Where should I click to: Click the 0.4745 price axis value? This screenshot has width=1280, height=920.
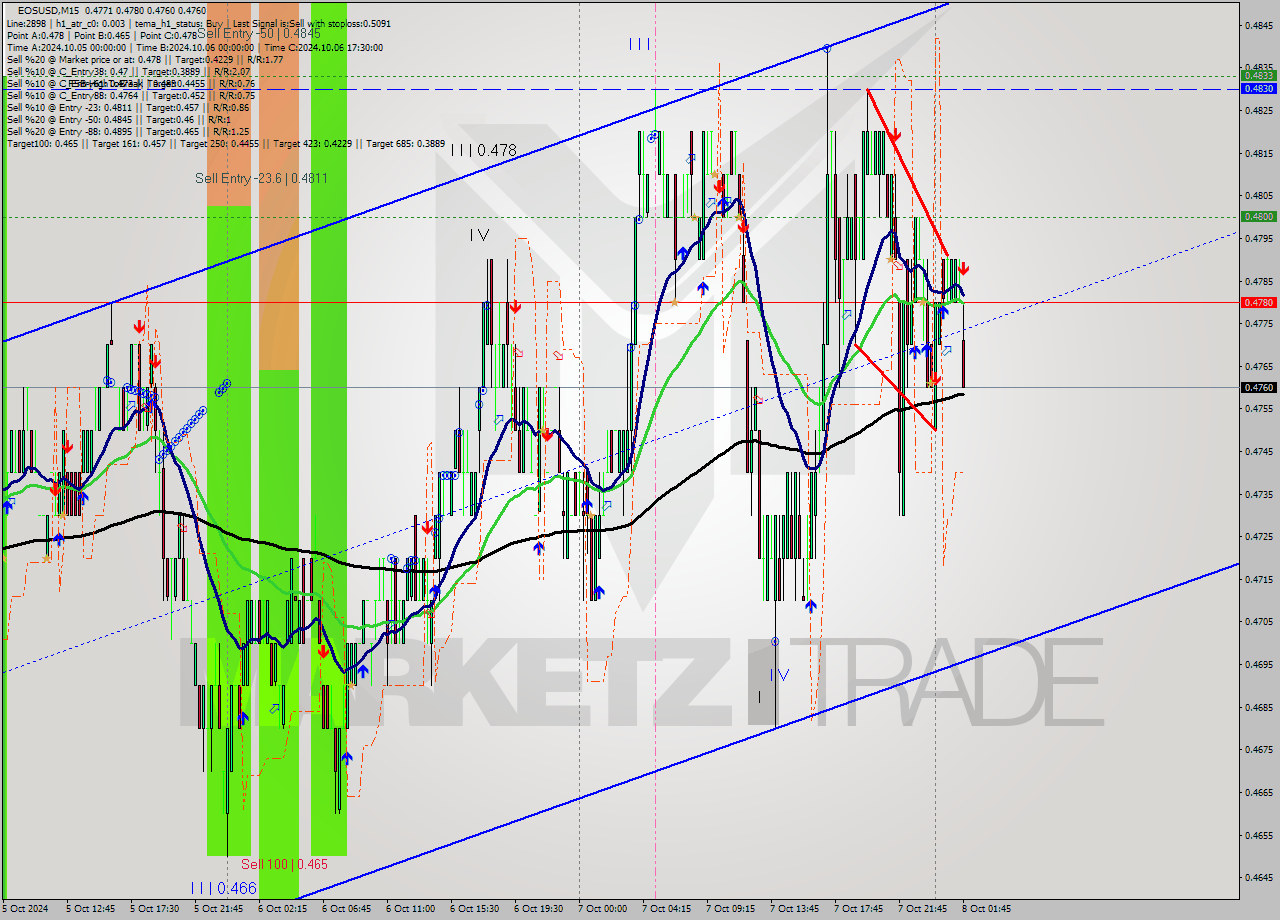click(1258, 451)
